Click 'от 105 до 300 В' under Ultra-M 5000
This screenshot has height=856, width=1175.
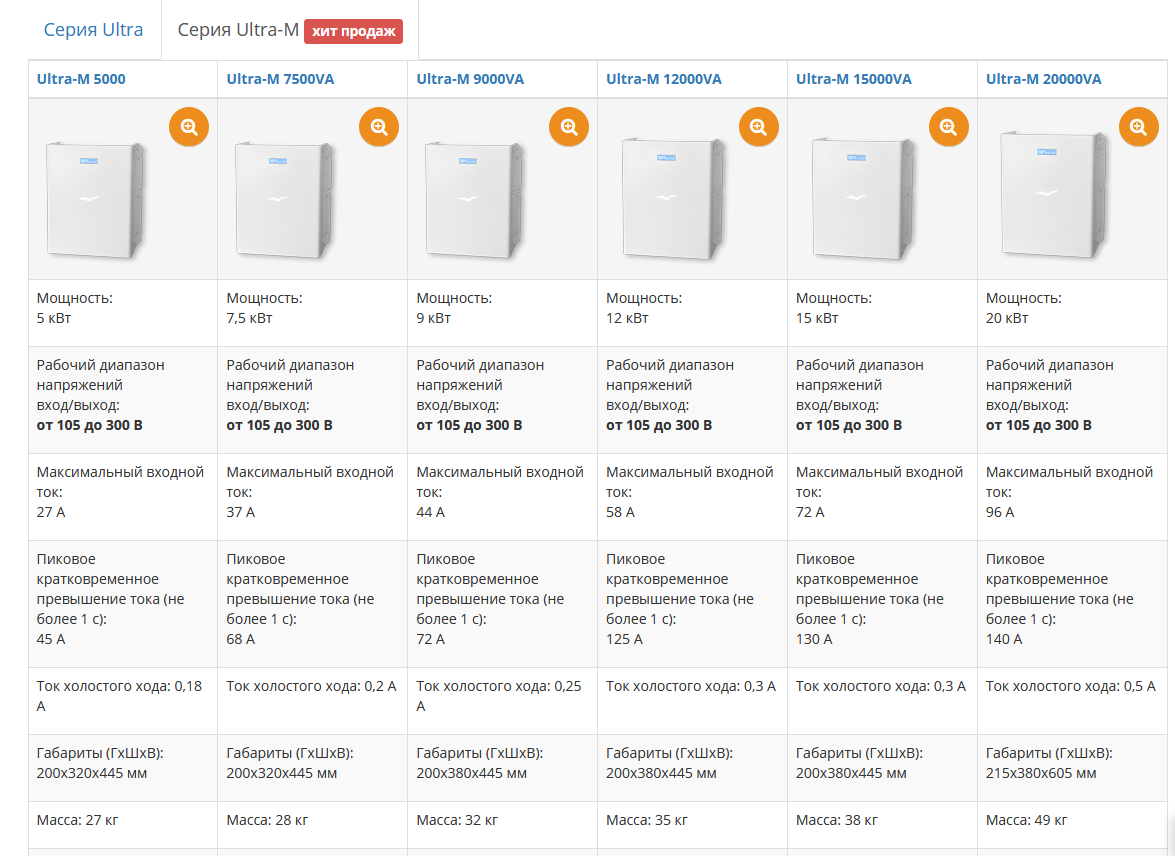coord(89,425)
